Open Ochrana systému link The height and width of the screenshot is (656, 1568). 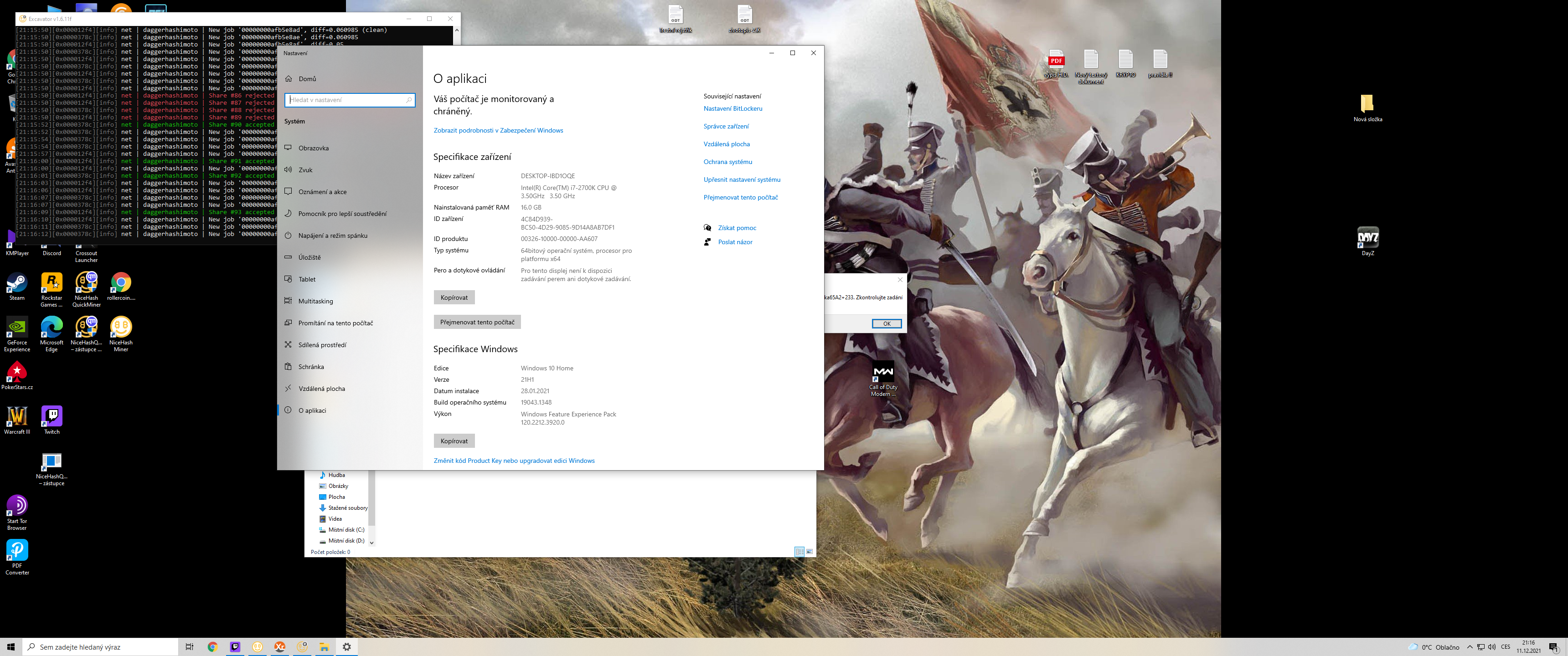click(728, 162)
